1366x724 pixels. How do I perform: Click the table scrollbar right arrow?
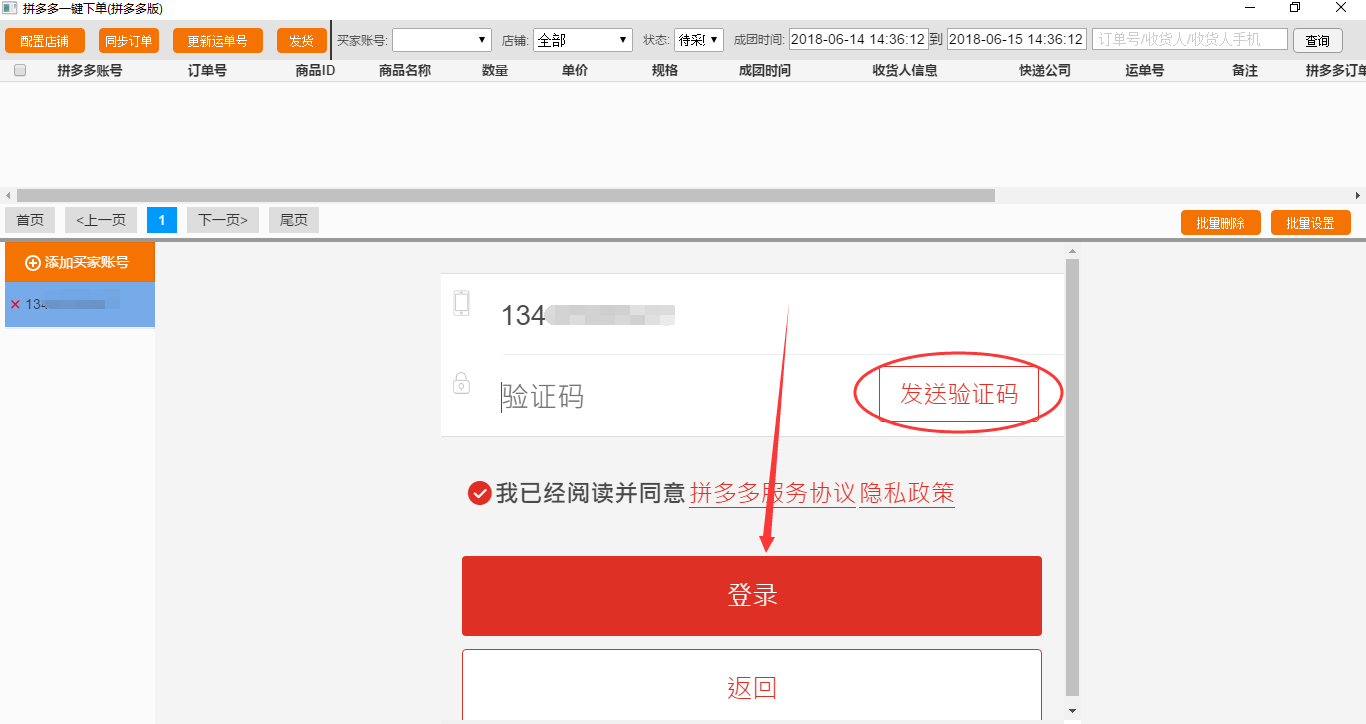point(1358,195)
